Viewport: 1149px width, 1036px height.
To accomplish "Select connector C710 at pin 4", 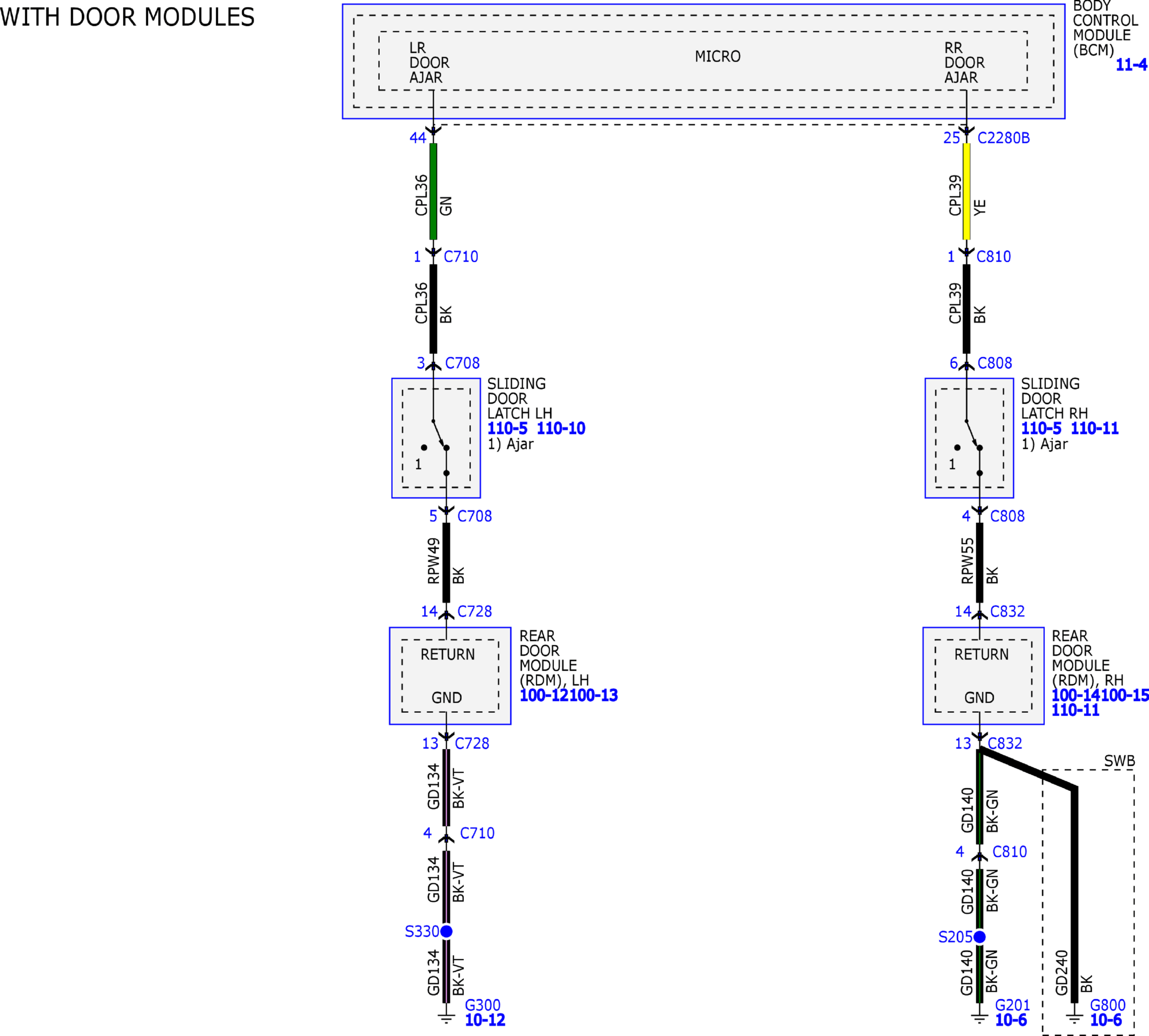I will point(477,833).
